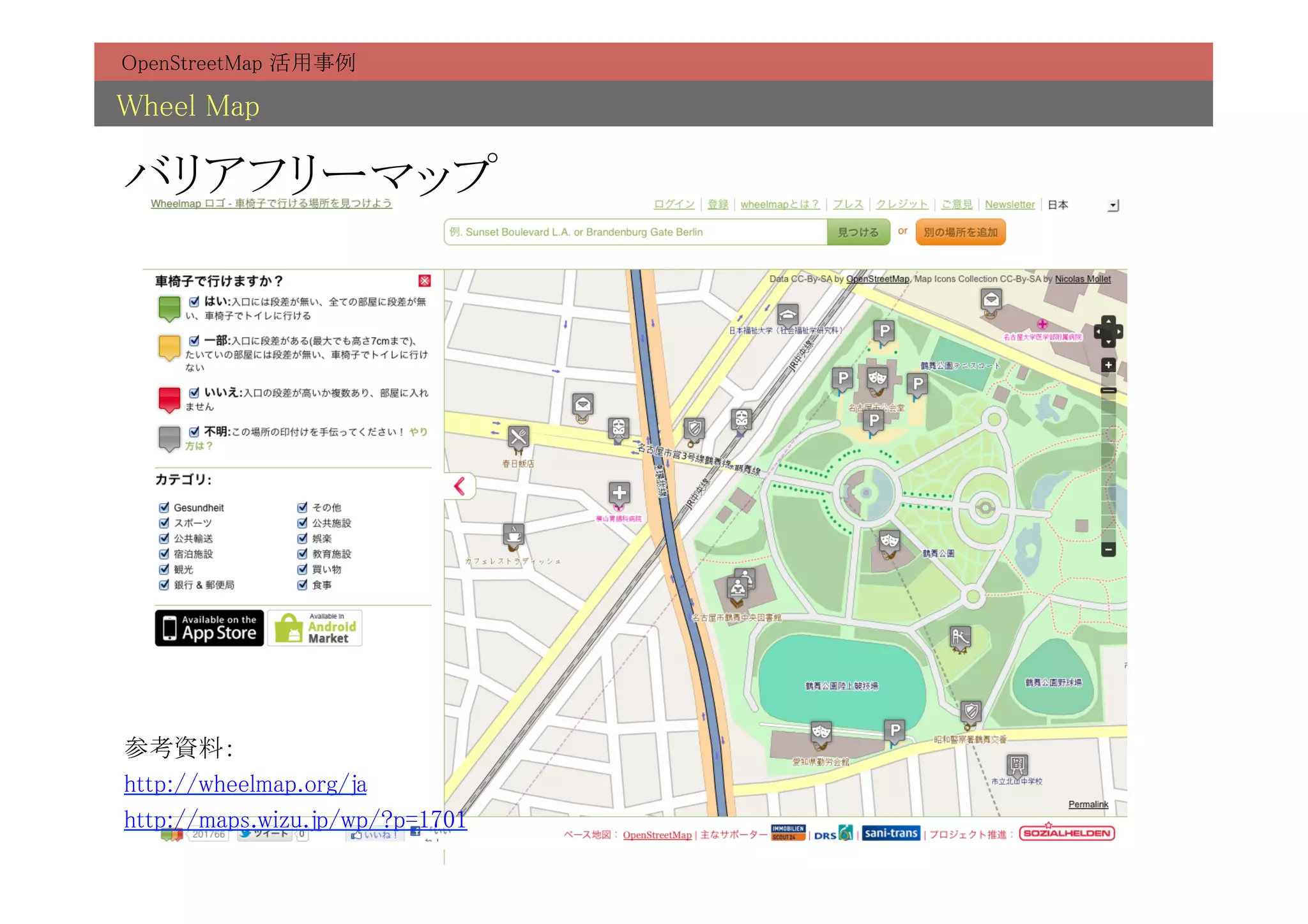Uncheck the スポーツ category
The height and width of the screenshot is (924, 1308).
point(164,523)
